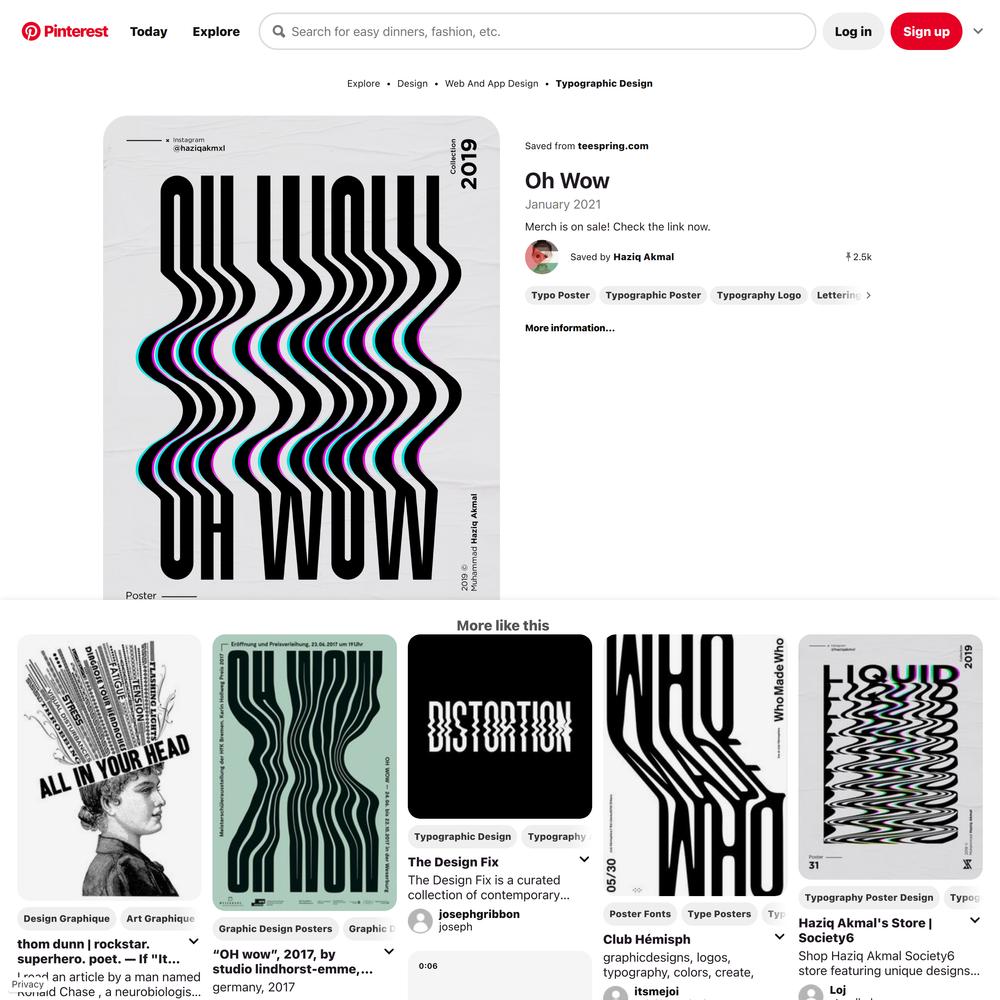Expand the thom dunn pin description
This screenshot has width=1000, height=1000.
[x=194, y=941]
